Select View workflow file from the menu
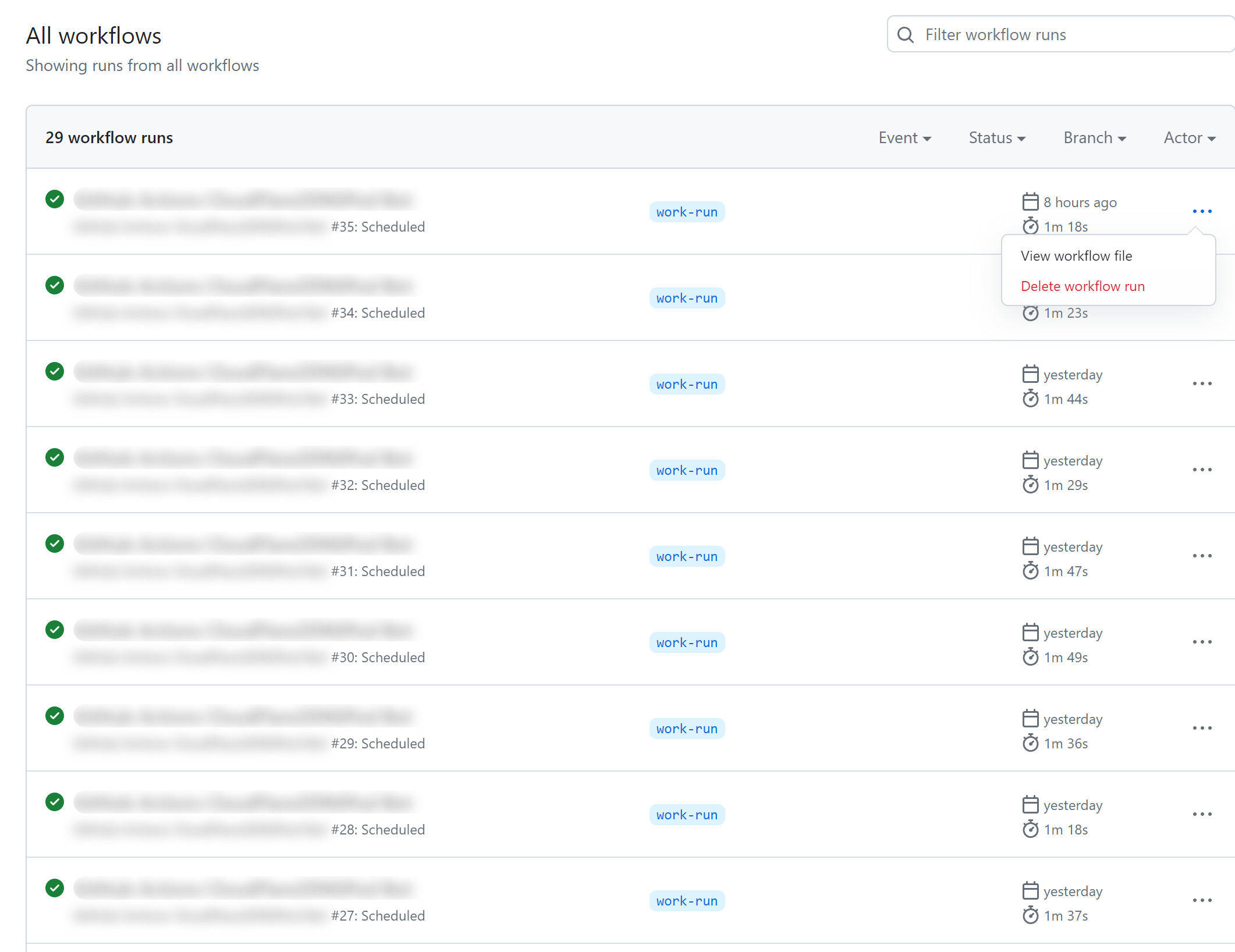 tap(1076, 255)
